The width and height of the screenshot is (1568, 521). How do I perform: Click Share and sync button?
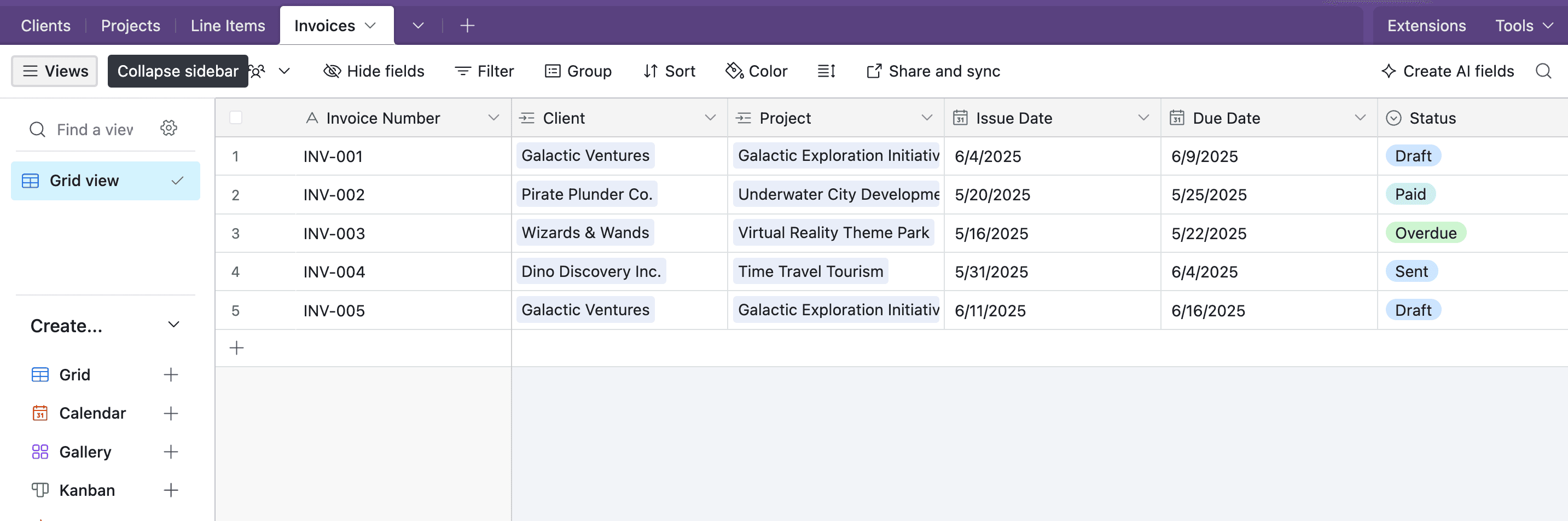tap(933, 71)
